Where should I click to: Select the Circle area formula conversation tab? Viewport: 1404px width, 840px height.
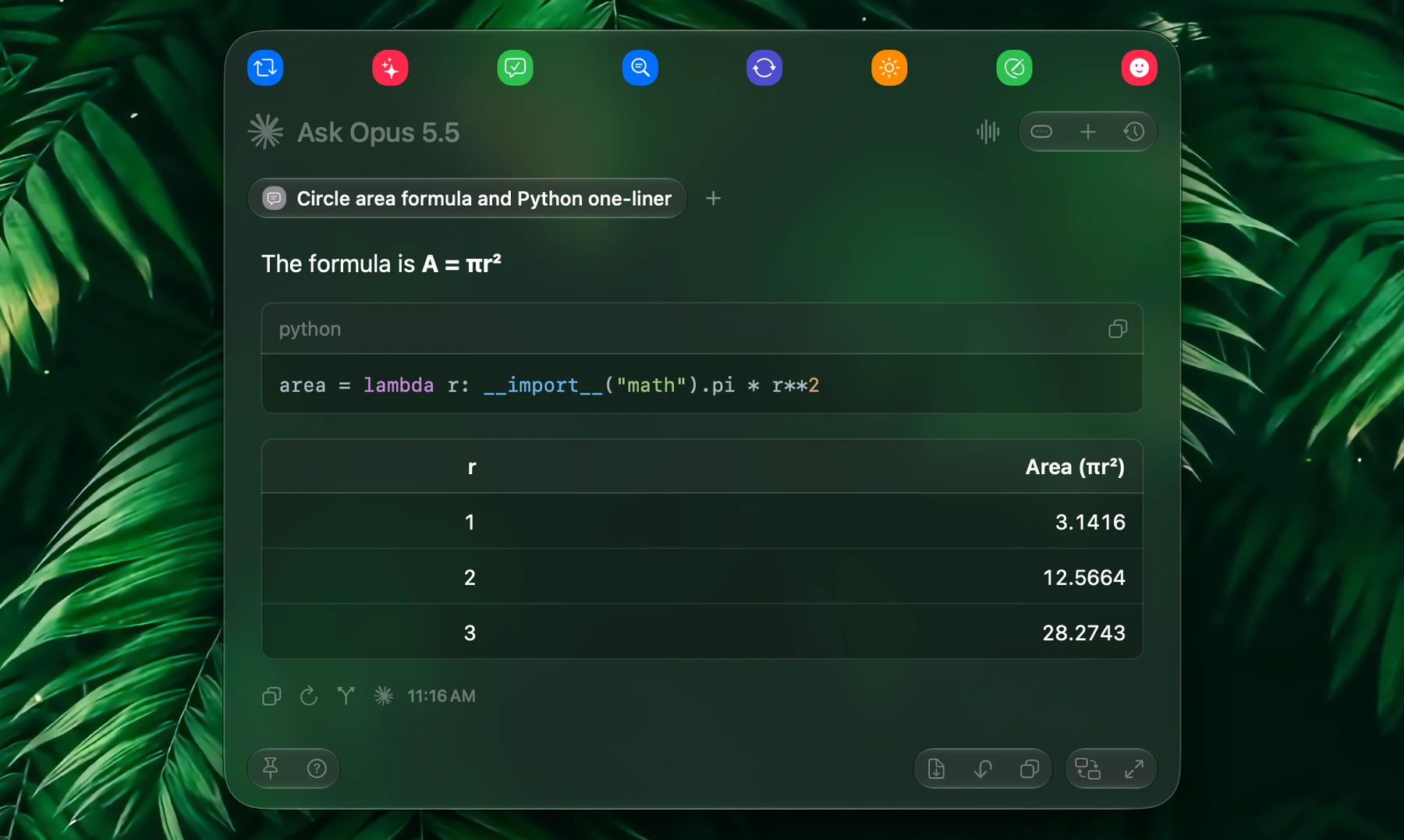[467, 198]
